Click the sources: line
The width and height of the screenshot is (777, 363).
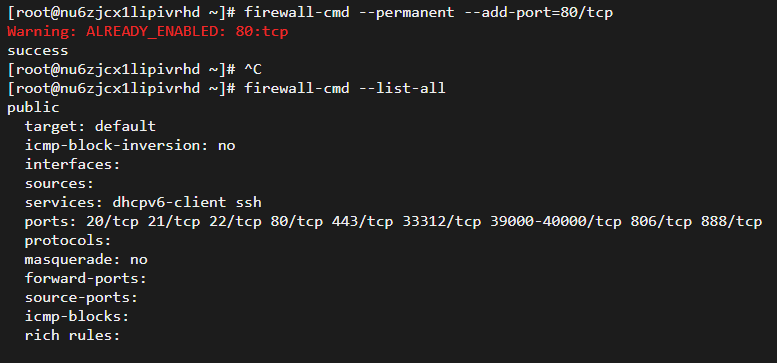[x=59, y=184]
